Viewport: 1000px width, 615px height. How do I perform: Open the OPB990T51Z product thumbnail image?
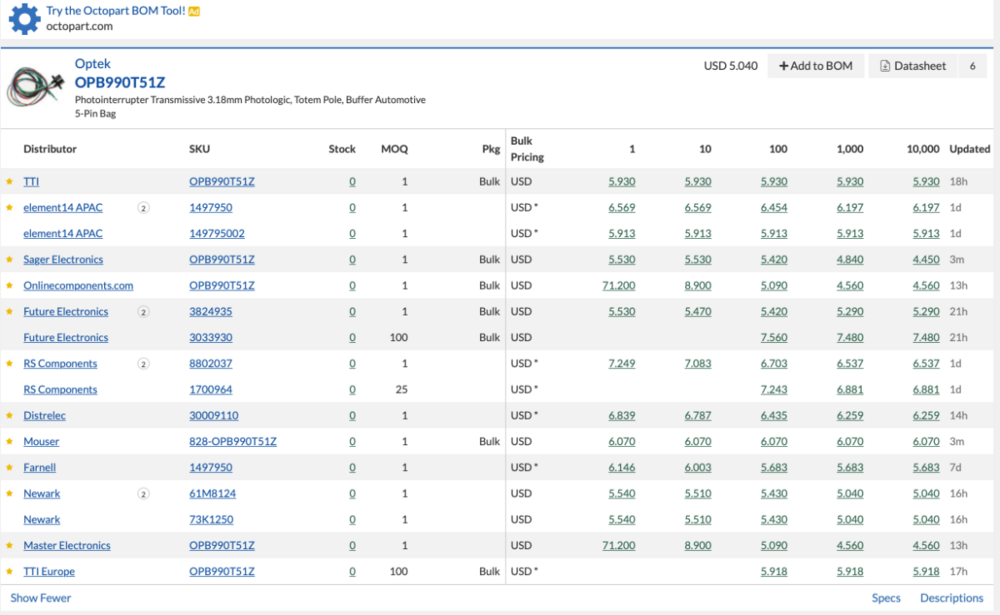point(36,88)
